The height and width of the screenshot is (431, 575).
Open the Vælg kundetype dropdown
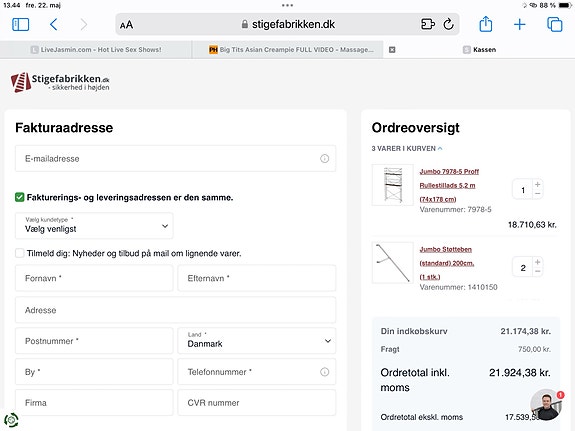click(94, 226)
